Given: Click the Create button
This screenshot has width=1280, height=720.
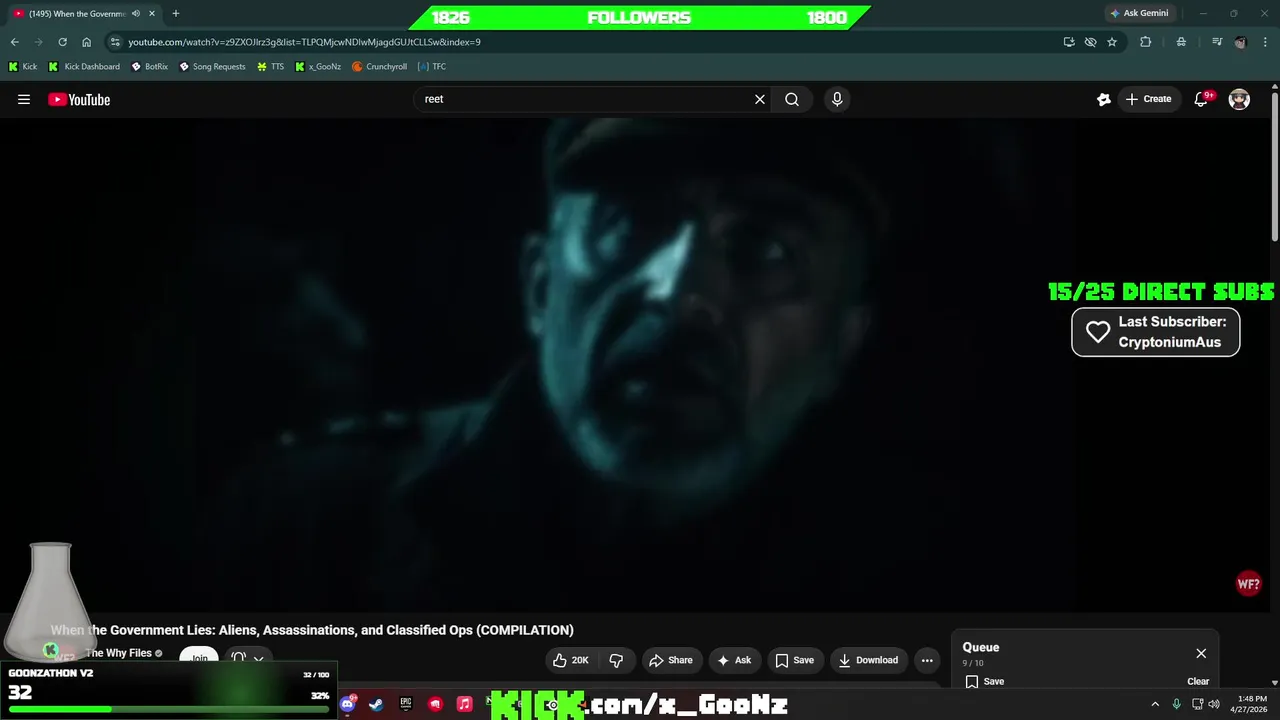Looking at the screenshot, I should (x=1148, y=99).
